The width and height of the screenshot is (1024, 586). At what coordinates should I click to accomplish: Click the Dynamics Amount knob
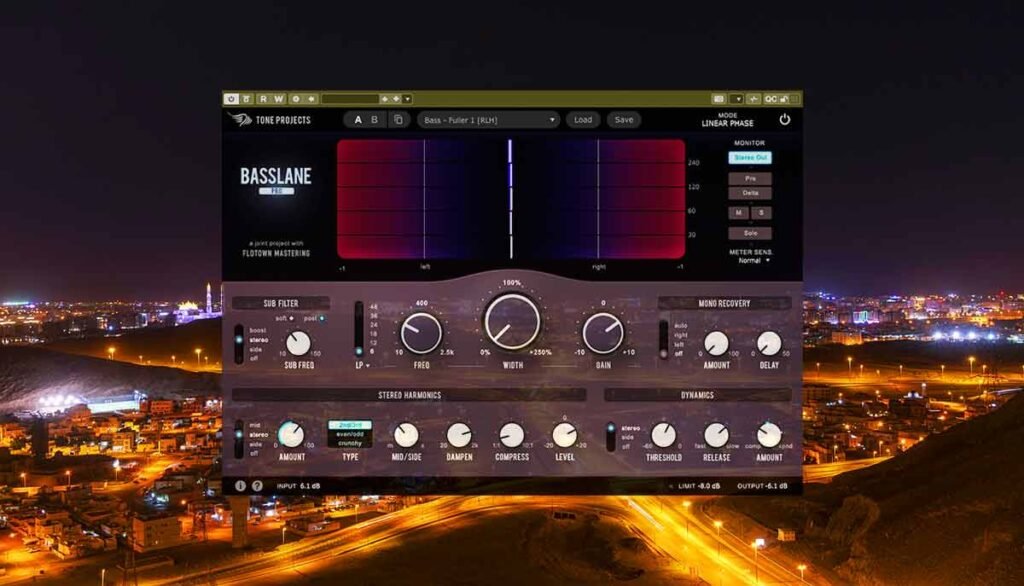[x=769, y=434]
